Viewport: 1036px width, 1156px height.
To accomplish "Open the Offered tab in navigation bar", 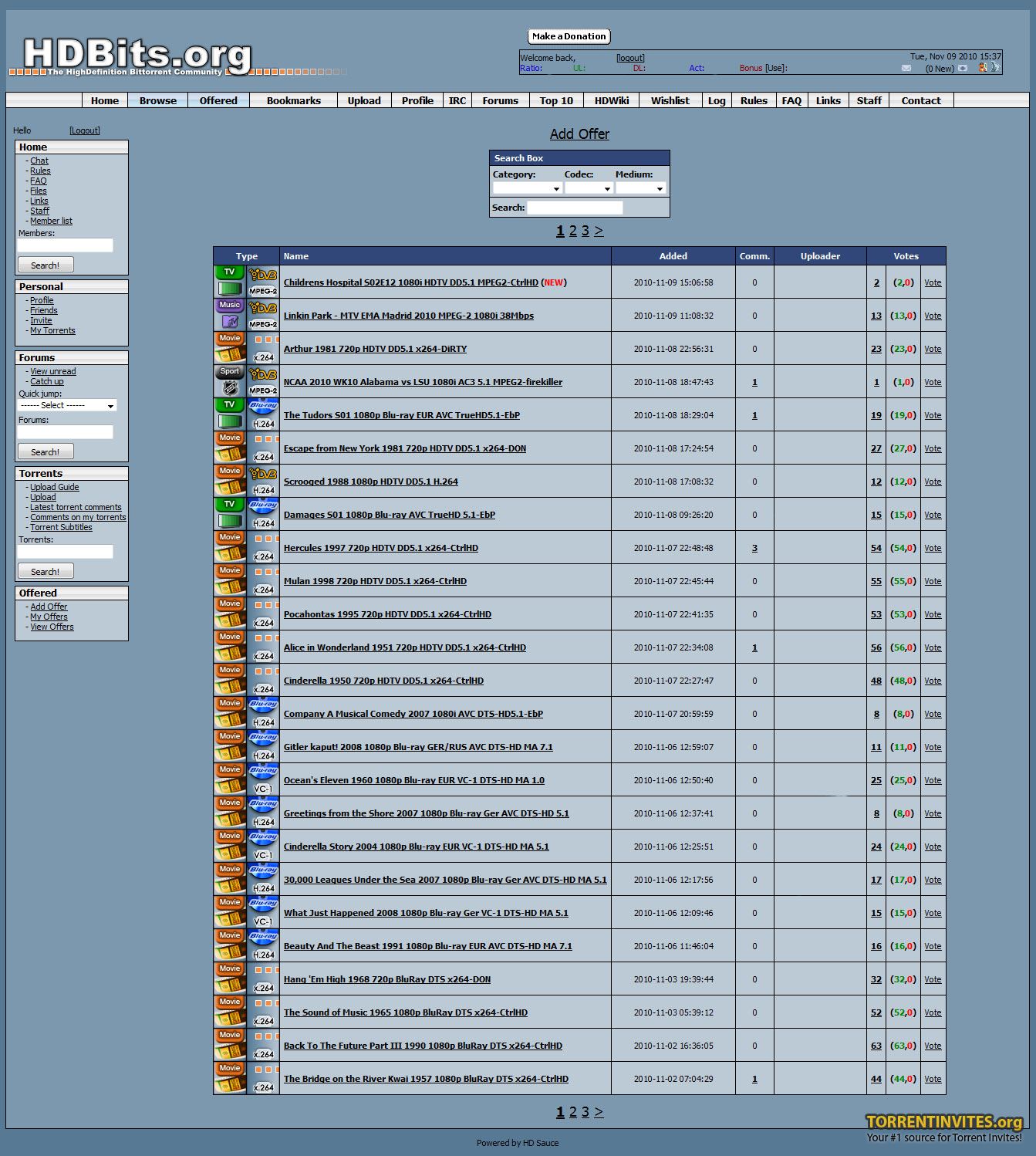I will point(218,100).
